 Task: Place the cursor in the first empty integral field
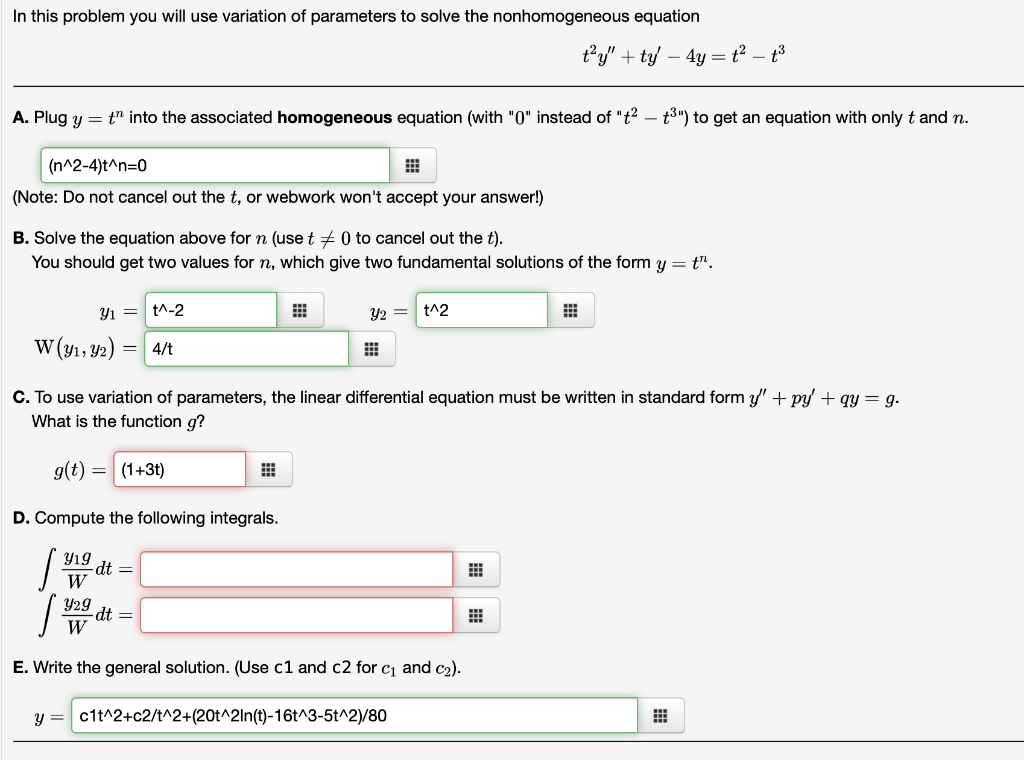[297, 569]
